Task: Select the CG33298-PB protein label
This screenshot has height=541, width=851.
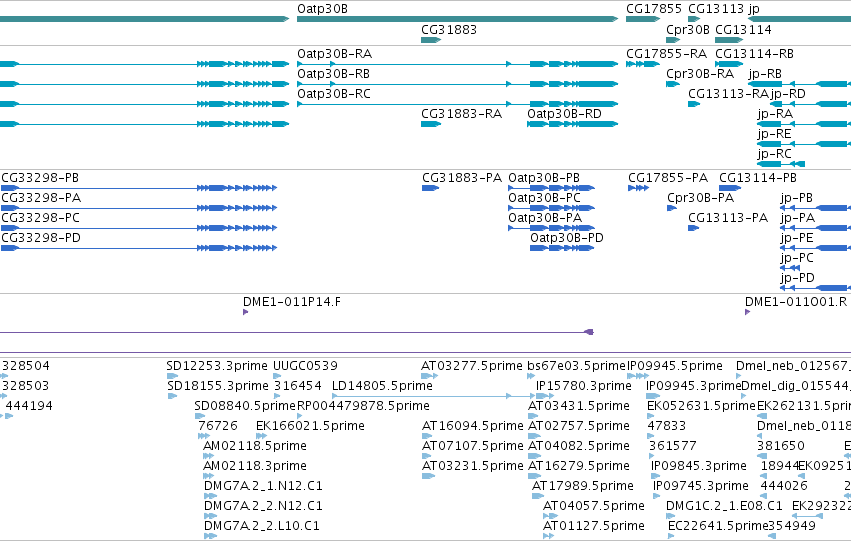Action: (40, 178)
